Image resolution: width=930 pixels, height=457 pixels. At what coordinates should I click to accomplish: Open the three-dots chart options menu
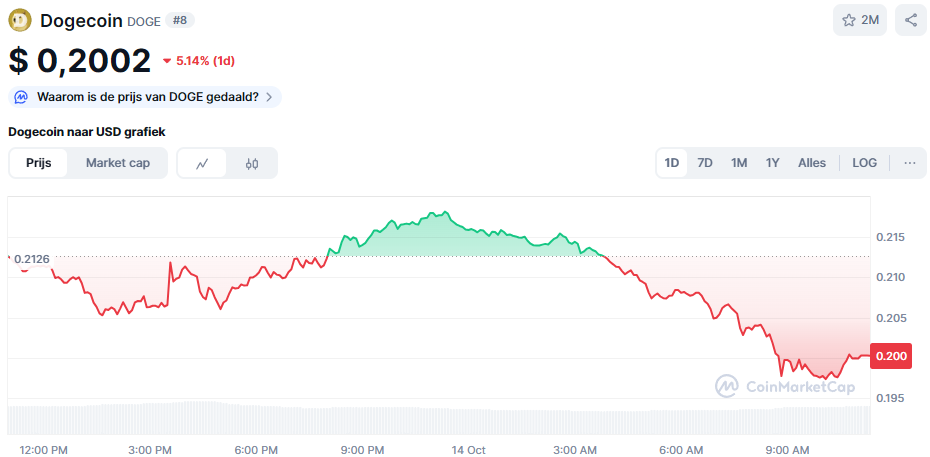tap(910, 163)
